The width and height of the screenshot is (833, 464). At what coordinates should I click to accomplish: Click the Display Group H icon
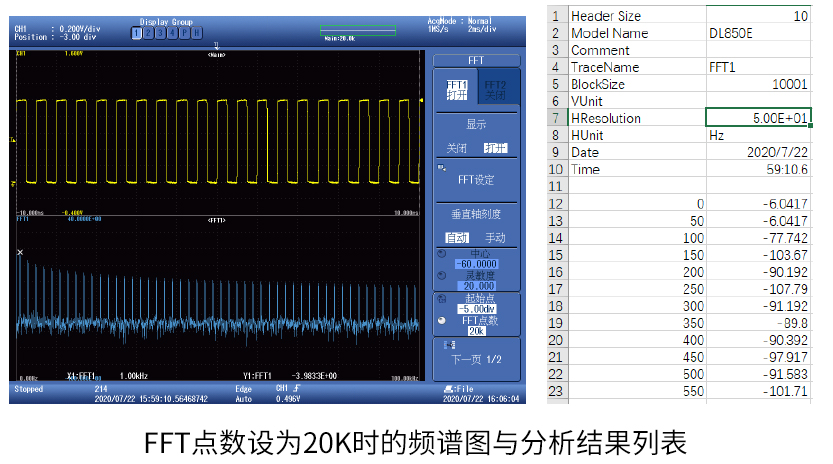pyautogui.click(x=195, y=33)
